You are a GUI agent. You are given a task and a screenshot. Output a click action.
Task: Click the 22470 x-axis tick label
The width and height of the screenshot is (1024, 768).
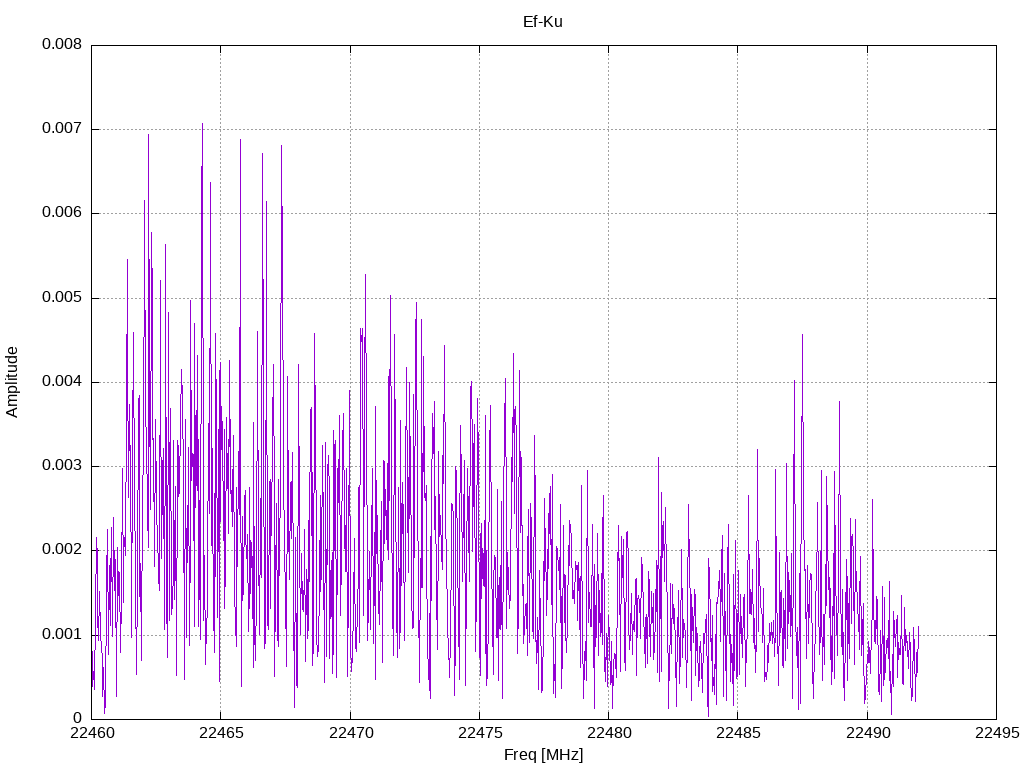tap(350, 733)
